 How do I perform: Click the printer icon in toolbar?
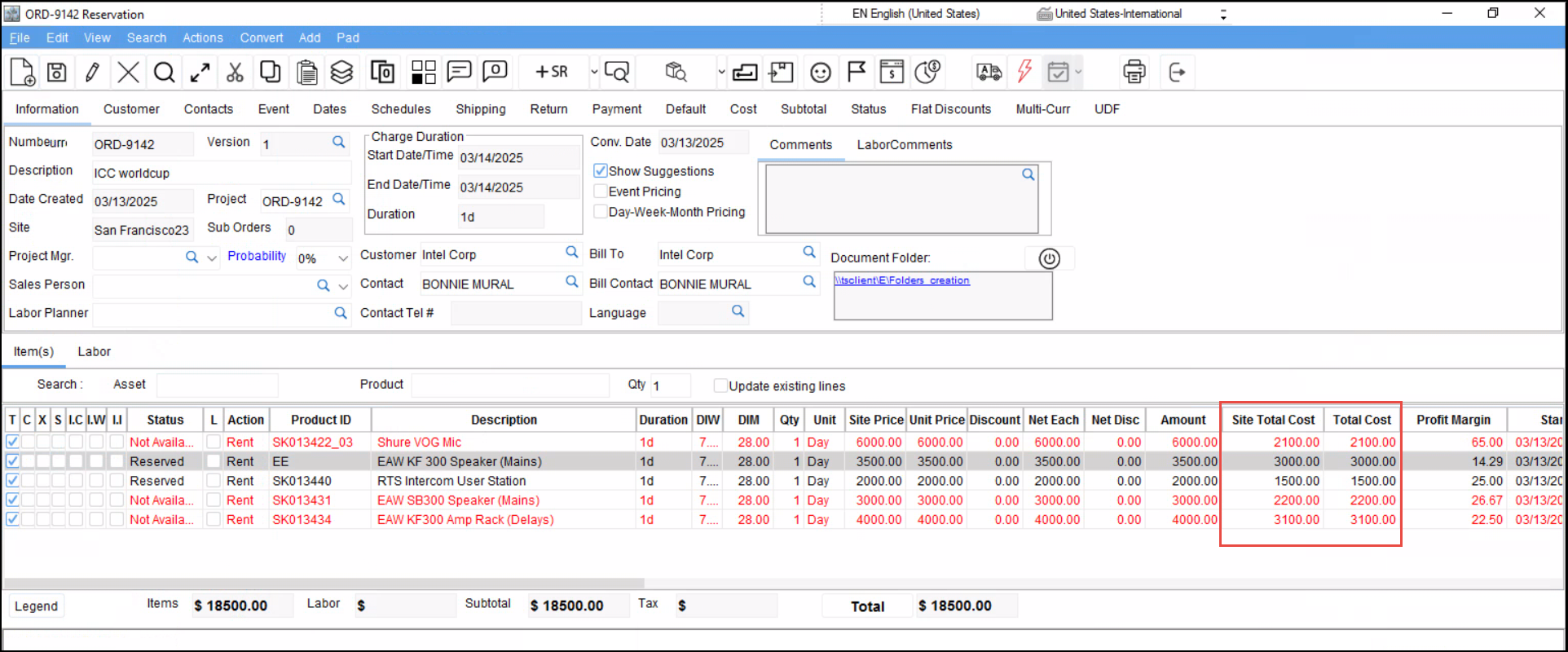click(1134, 73)
